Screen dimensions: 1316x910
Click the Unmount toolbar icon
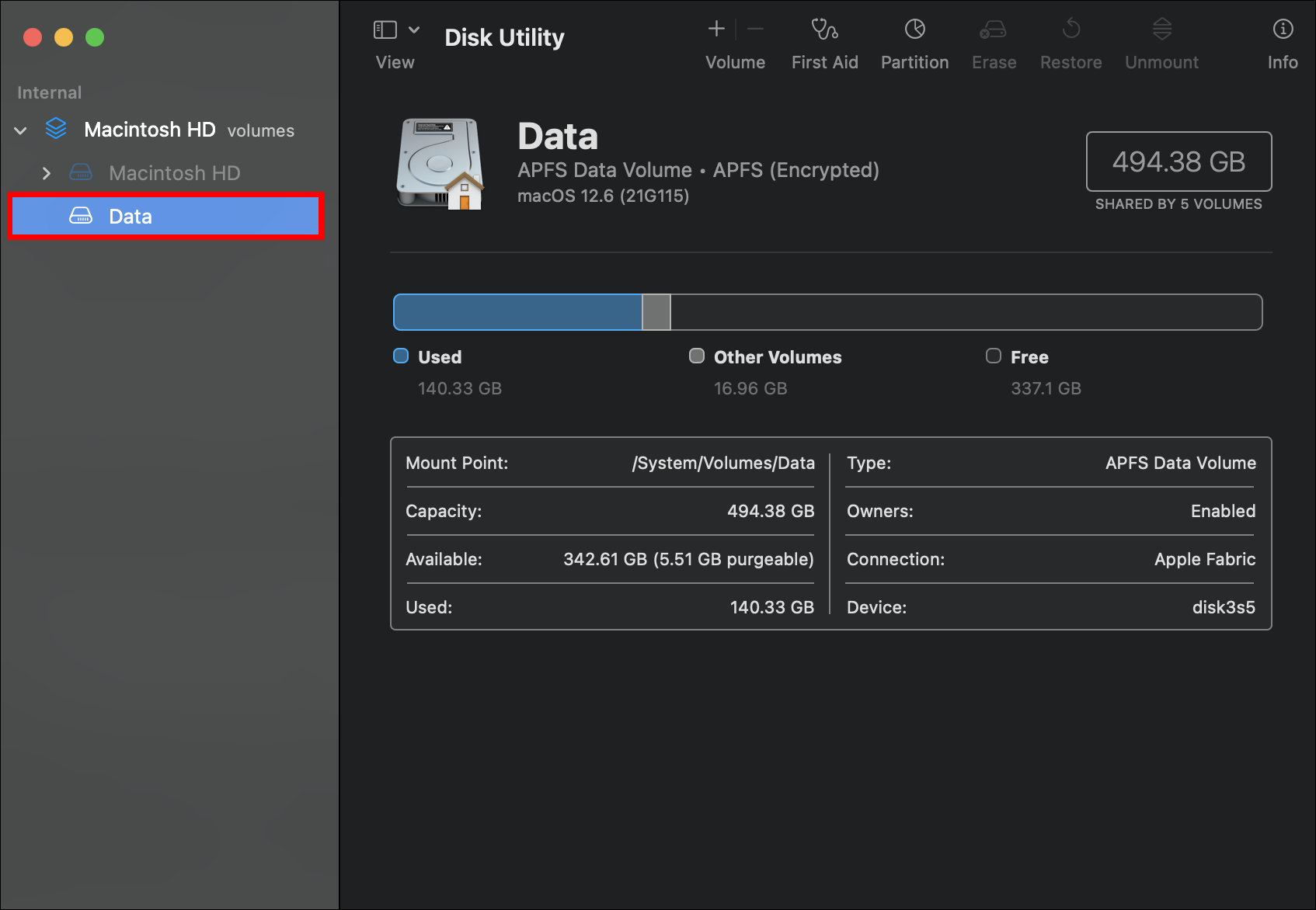point(1161,30)
